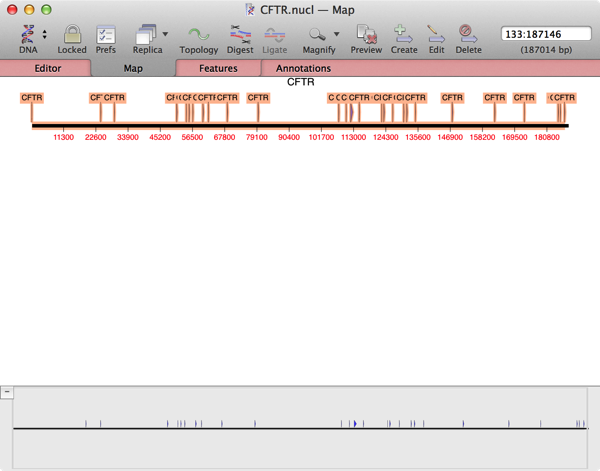Click the Replica toolbar icon
The width and height of the screenshot is (600, 471).
click(x=146, y=34)
